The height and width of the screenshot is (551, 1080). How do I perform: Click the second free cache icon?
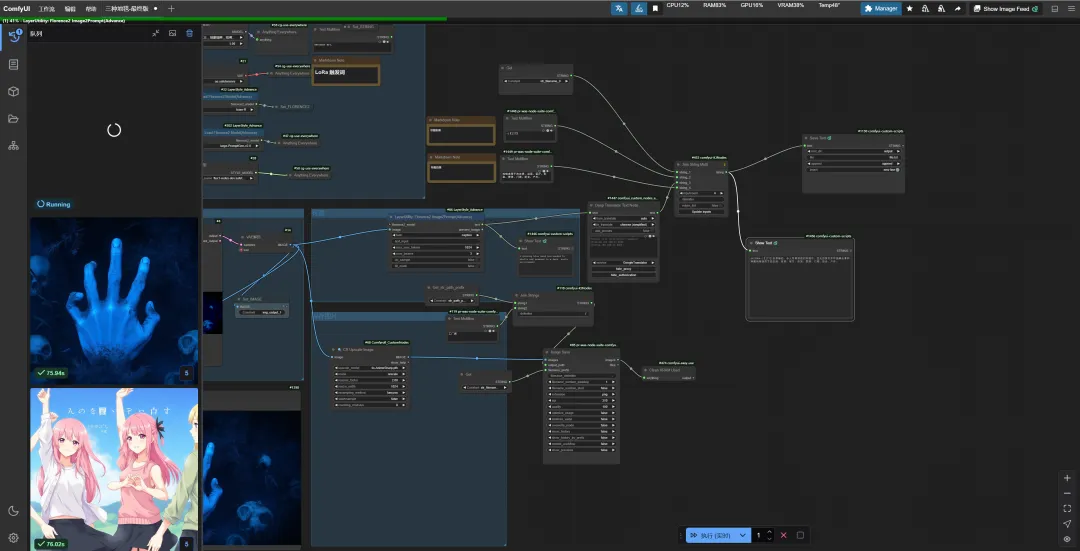(941, 8)
